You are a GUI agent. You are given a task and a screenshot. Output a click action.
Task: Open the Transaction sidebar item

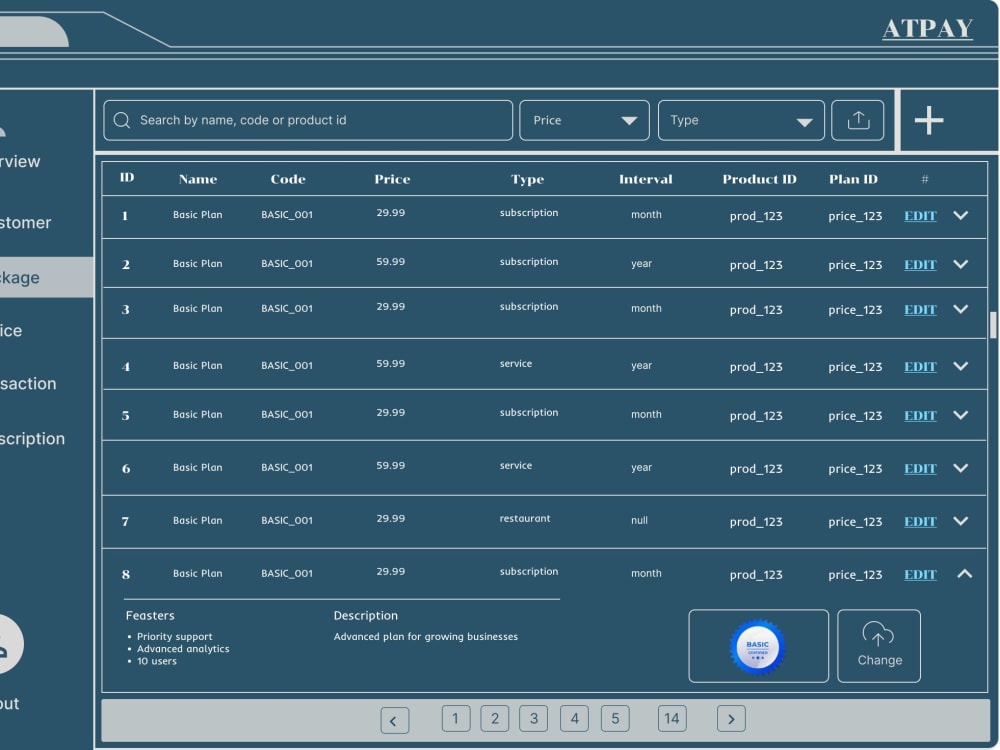click(28, 383)
